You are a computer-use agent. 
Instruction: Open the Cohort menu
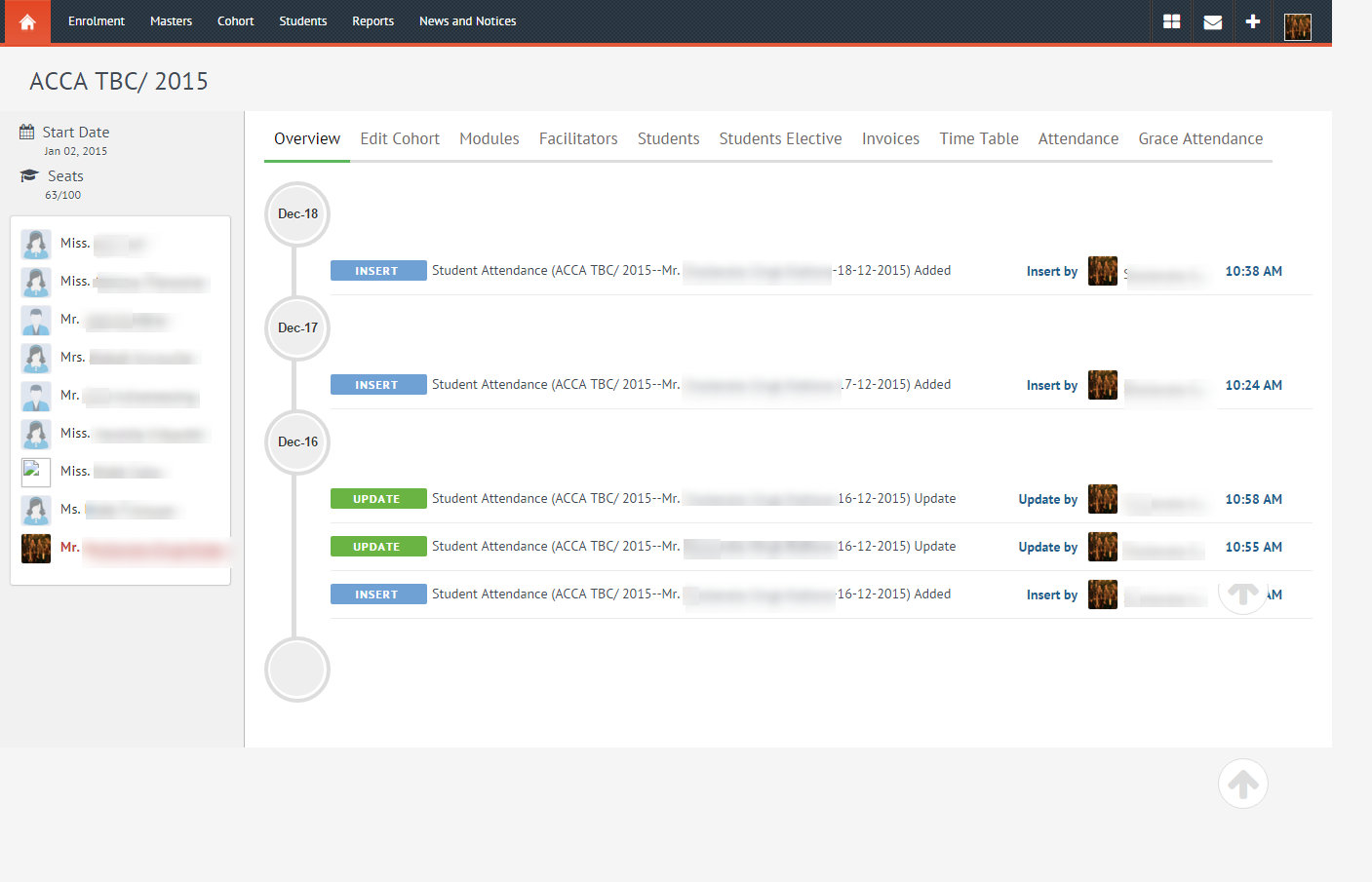click(236, 21)
